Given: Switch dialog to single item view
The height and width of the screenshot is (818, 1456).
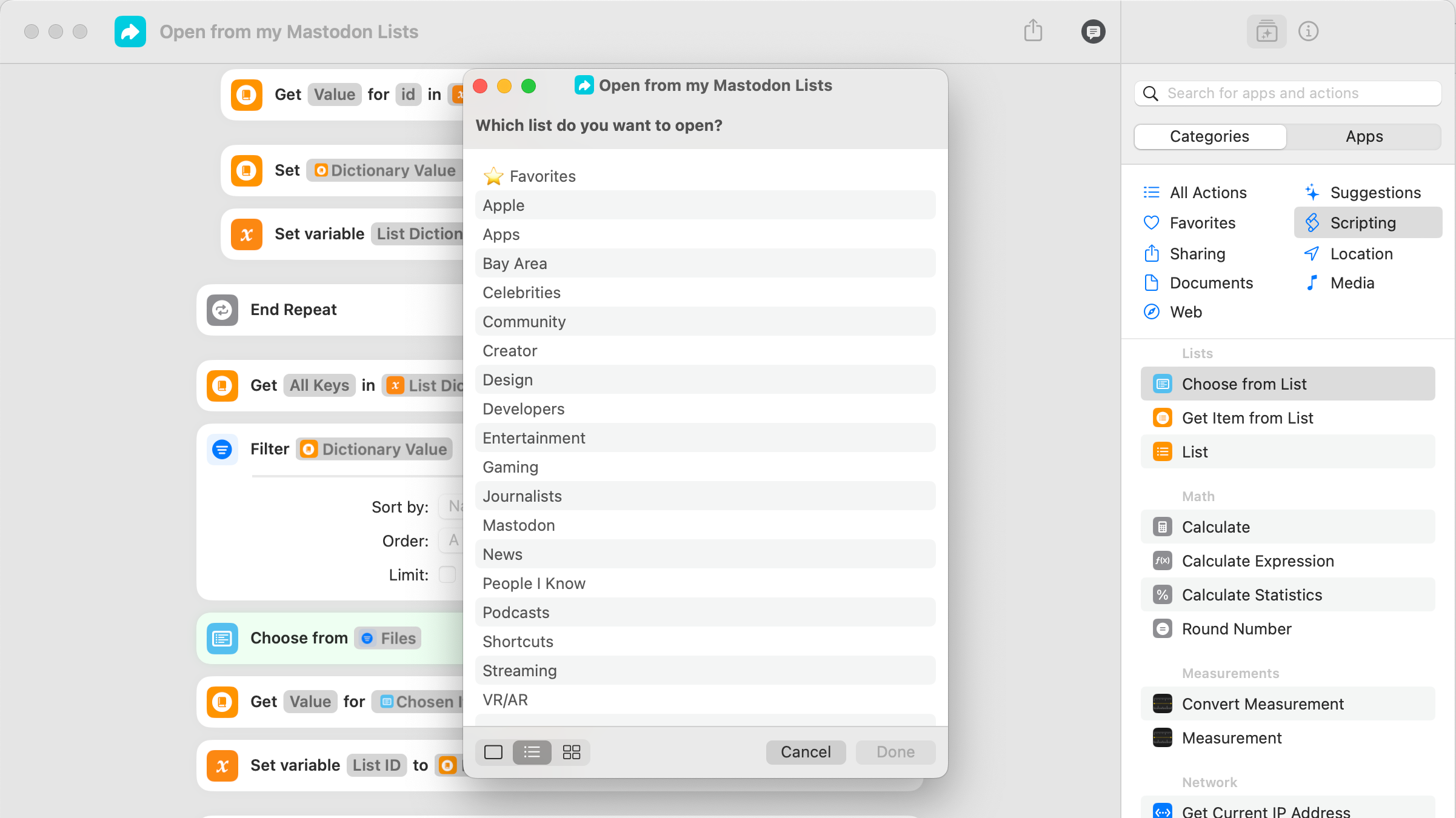Looking at the screenshot, I should click(493, 752).
